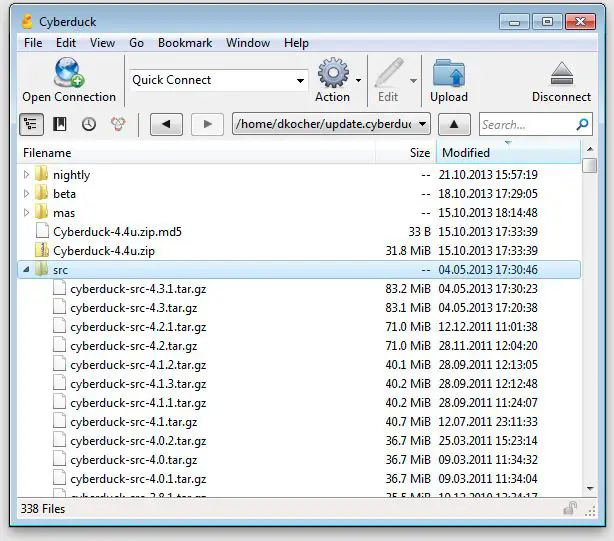Viewport: 614px width, 541px height.
Task: Sort by Filename column header
Action: 197,153
